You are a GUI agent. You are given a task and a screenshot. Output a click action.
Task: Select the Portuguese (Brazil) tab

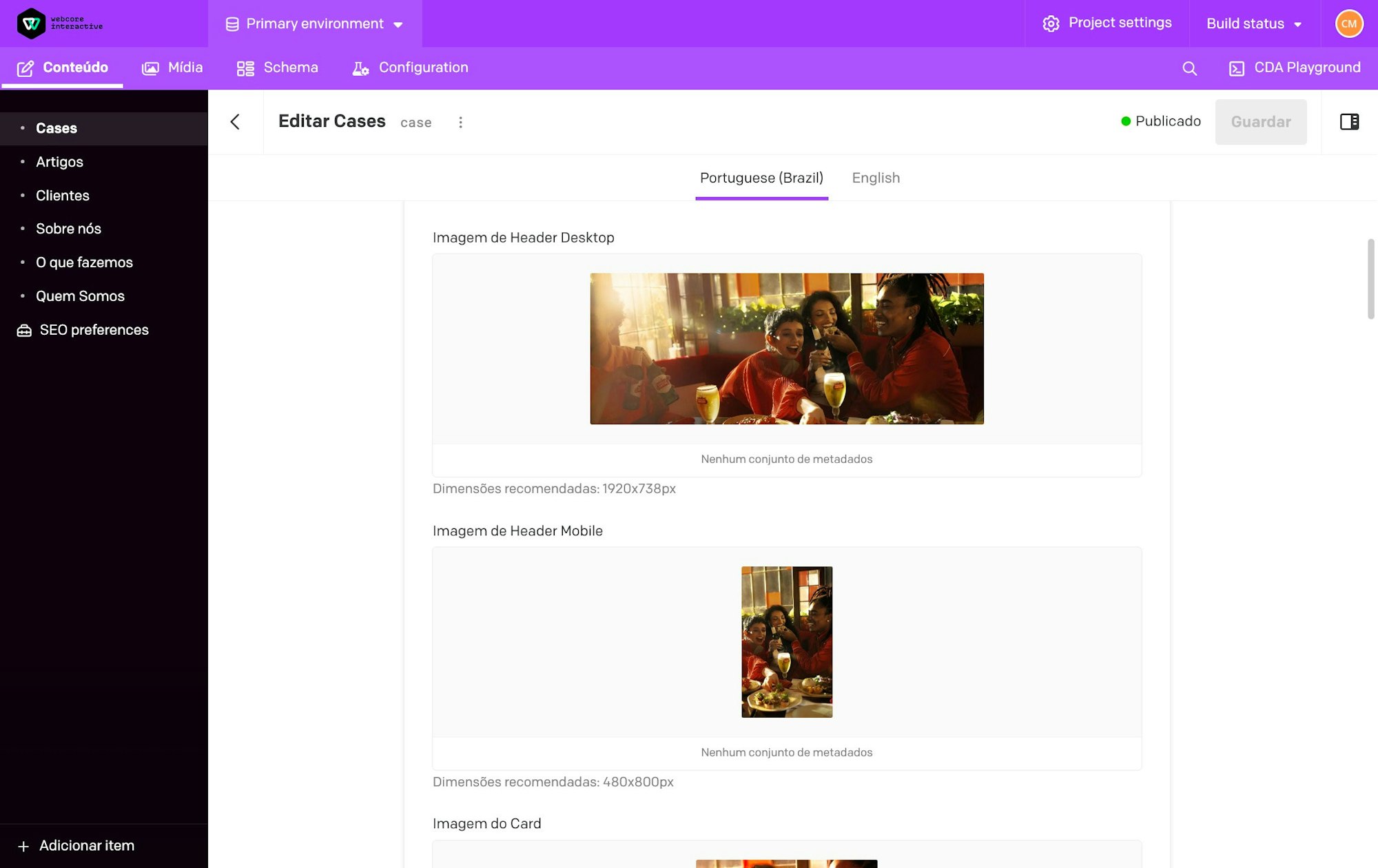pyautogui.click(x=761, y=178)
